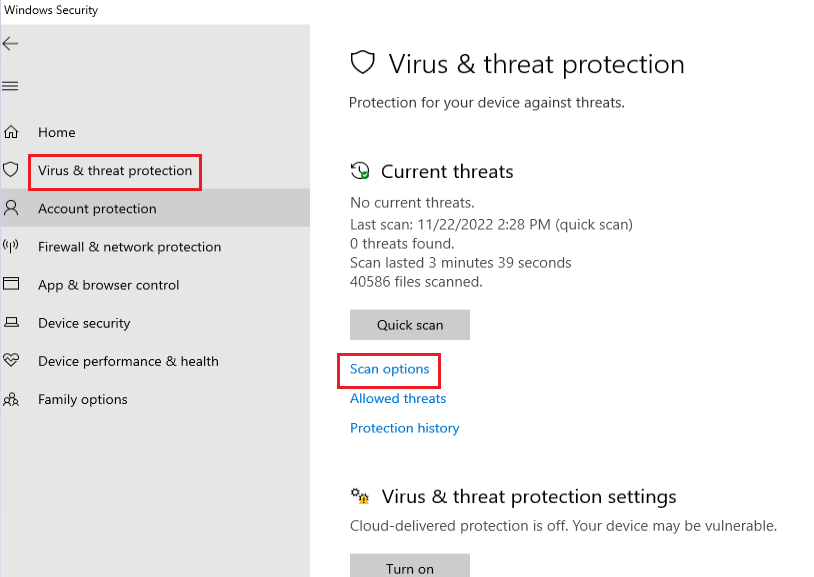Click the back arrow icon

pos(11,44)
